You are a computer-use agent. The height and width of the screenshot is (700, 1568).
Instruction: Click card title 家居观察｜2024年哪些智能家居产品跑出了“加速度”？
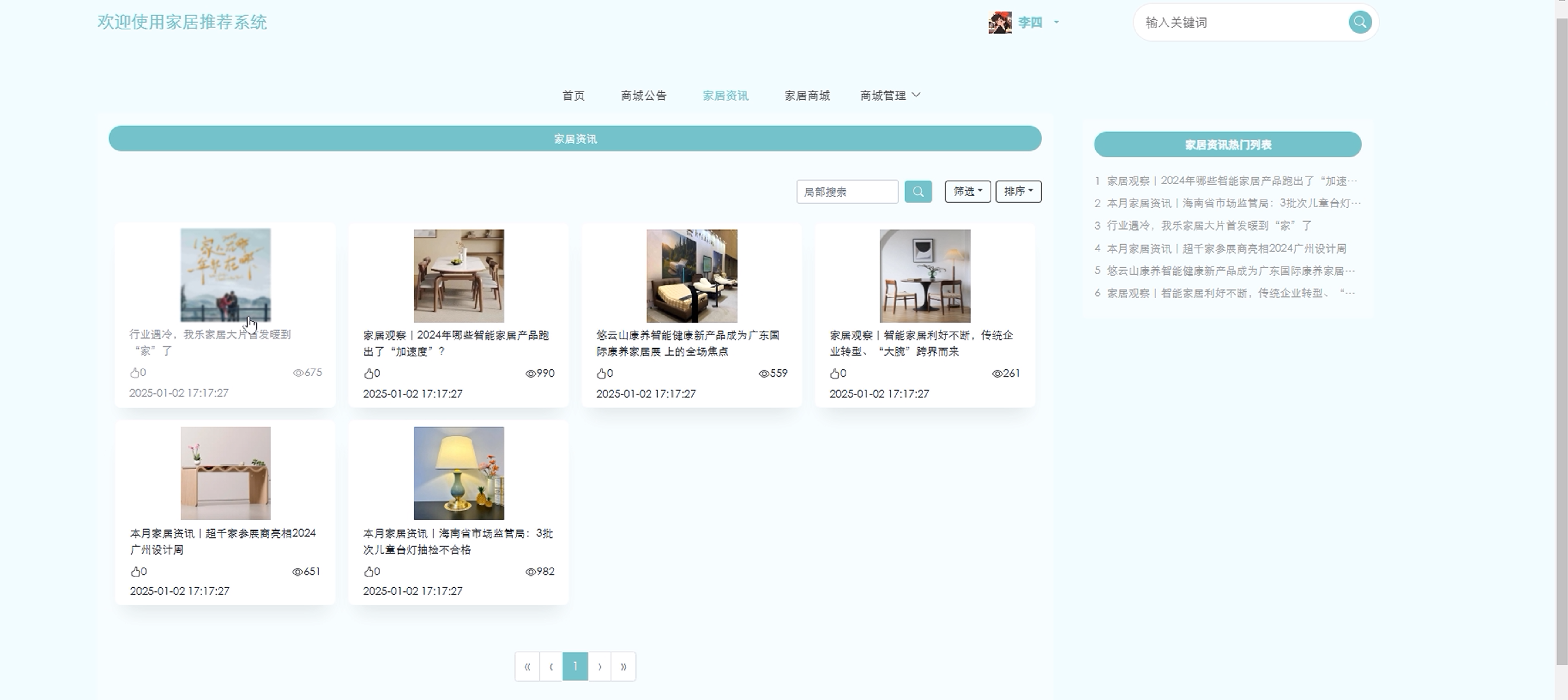456,343
